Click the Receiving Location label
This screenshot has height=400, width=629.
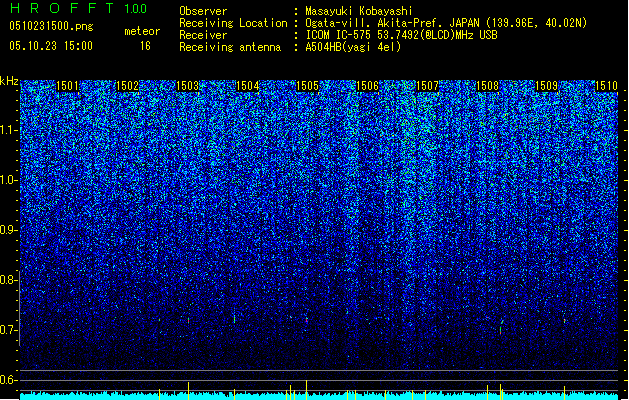tap(233, 23)
